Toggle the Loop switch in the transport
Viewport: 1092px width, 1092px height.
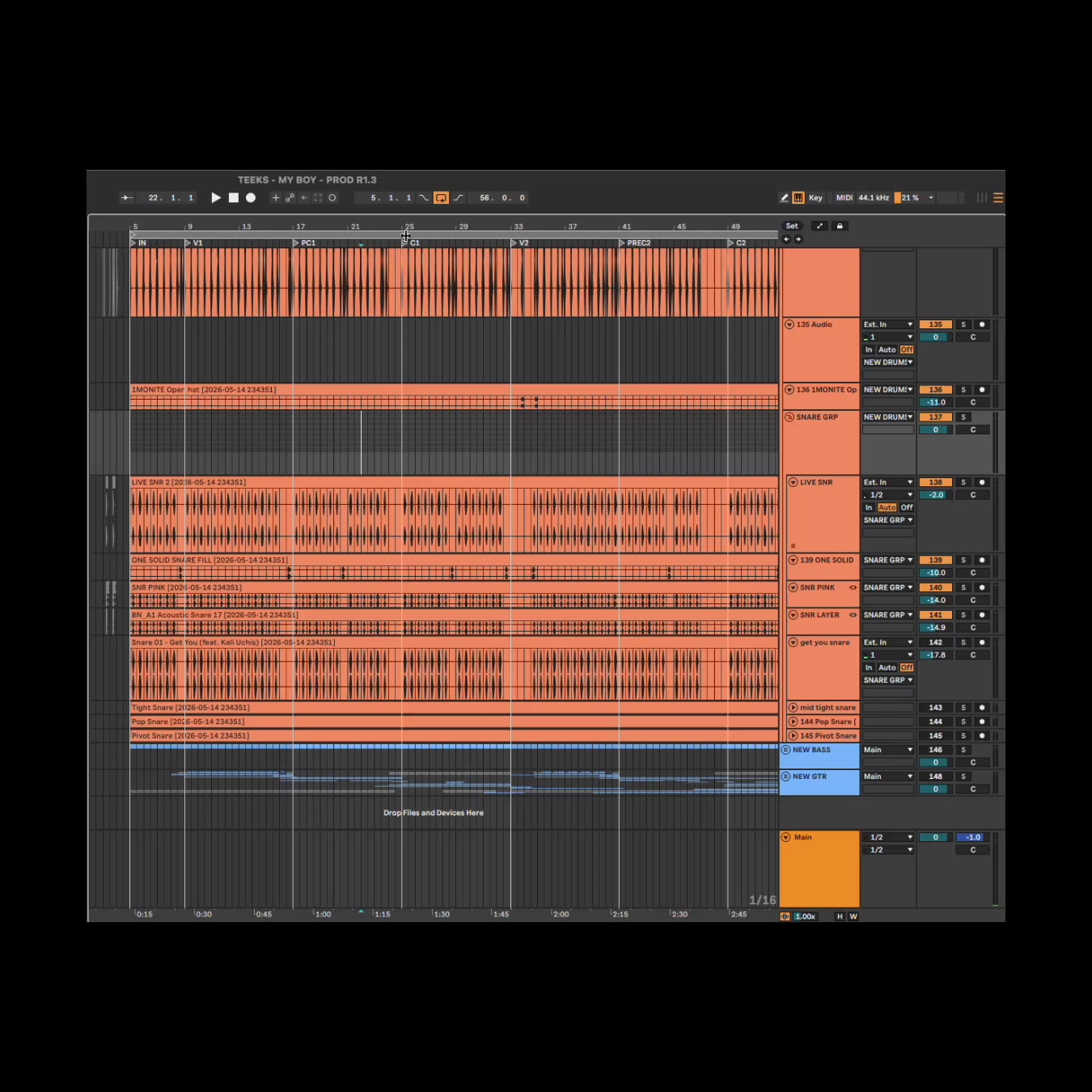coord(441,197)
